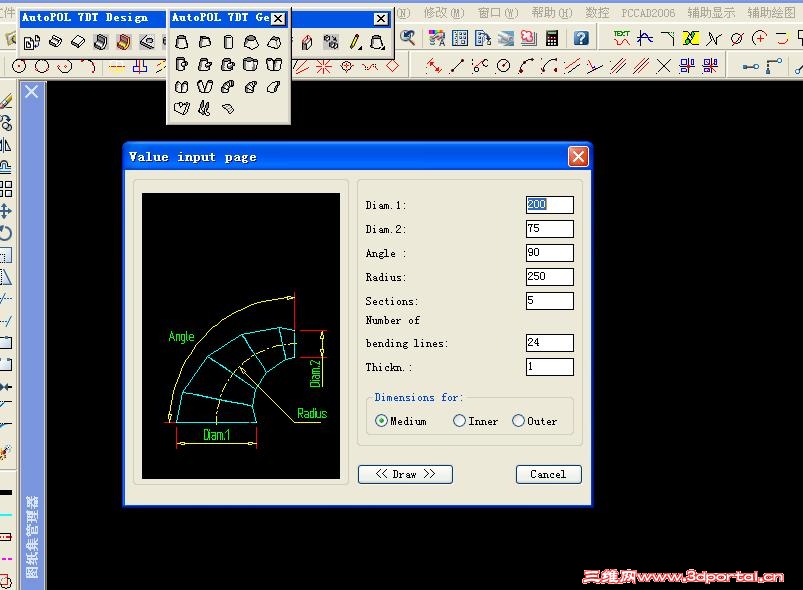Image resolution: width=803 pixels, height=590 pixels.
Task: Click the red diamond icon in second toolbar row
Action: click(392, 66)
